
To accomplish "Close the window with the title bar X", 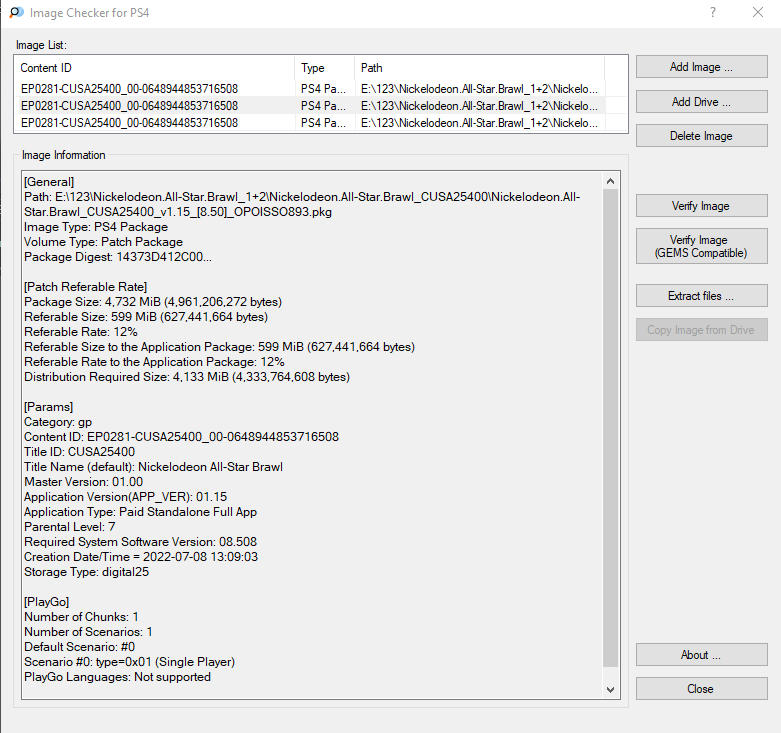I will click(758, 12).
